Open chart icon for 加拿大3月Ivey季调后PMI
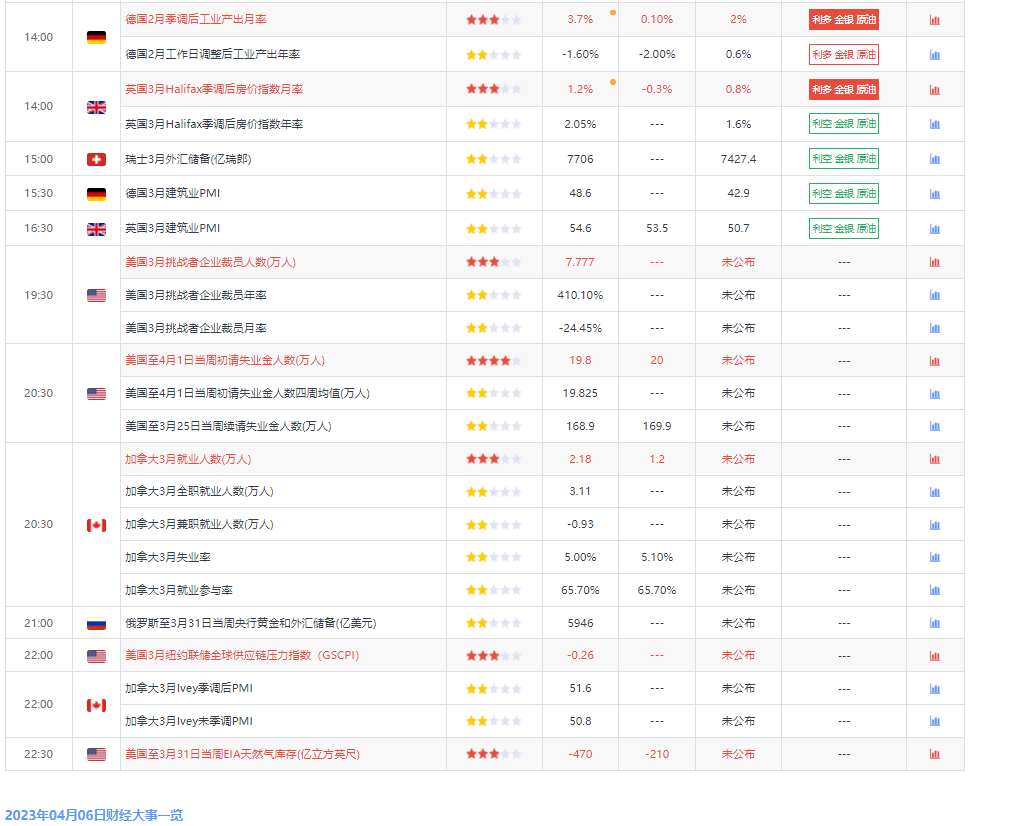This screenshot has width=1014, height=826. point(934,689)
